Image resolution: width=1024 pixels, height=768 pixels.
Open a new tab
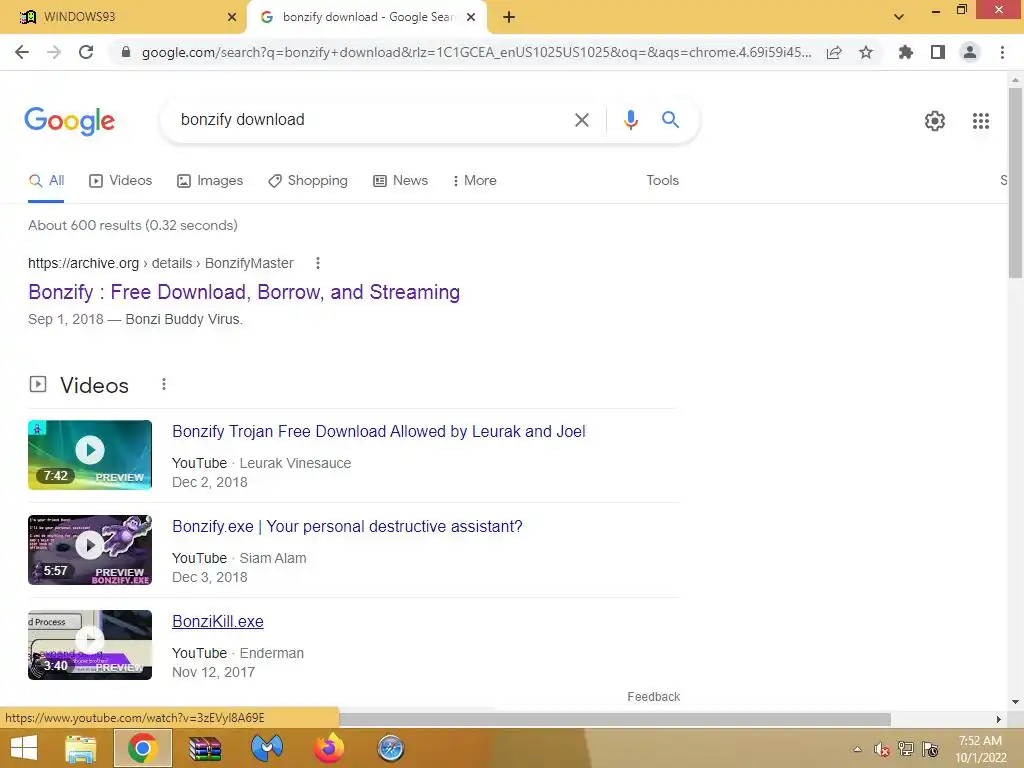point(509,17)
